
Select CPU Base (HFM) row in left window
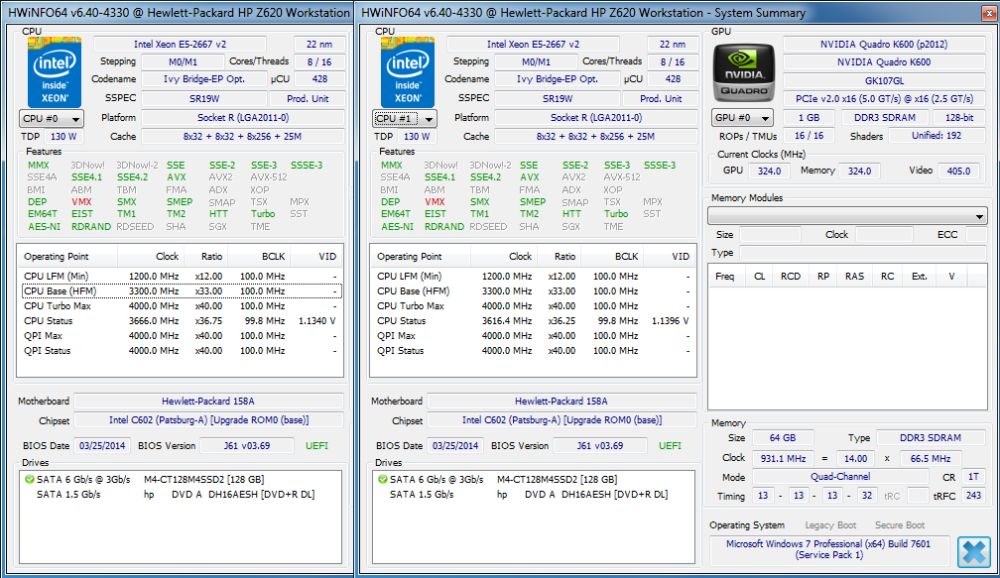[x=182, y=291]
